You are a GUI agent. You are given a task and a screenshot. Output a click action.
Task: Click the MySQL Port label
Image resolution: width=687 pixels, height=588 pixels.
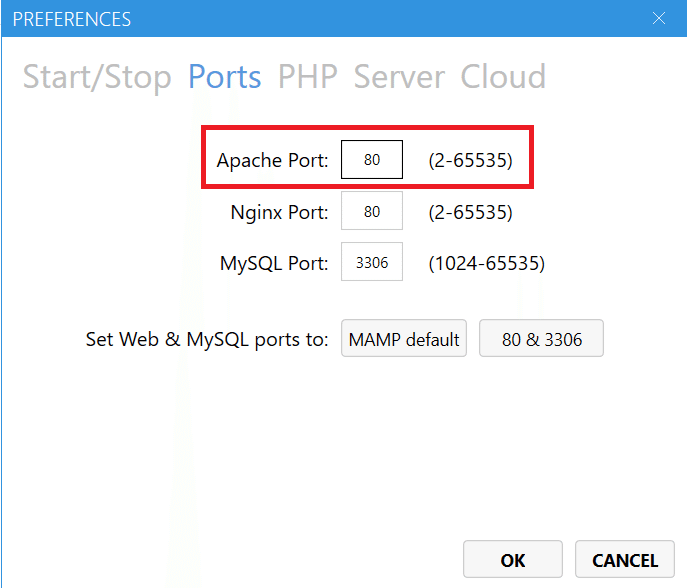[274, 264]
